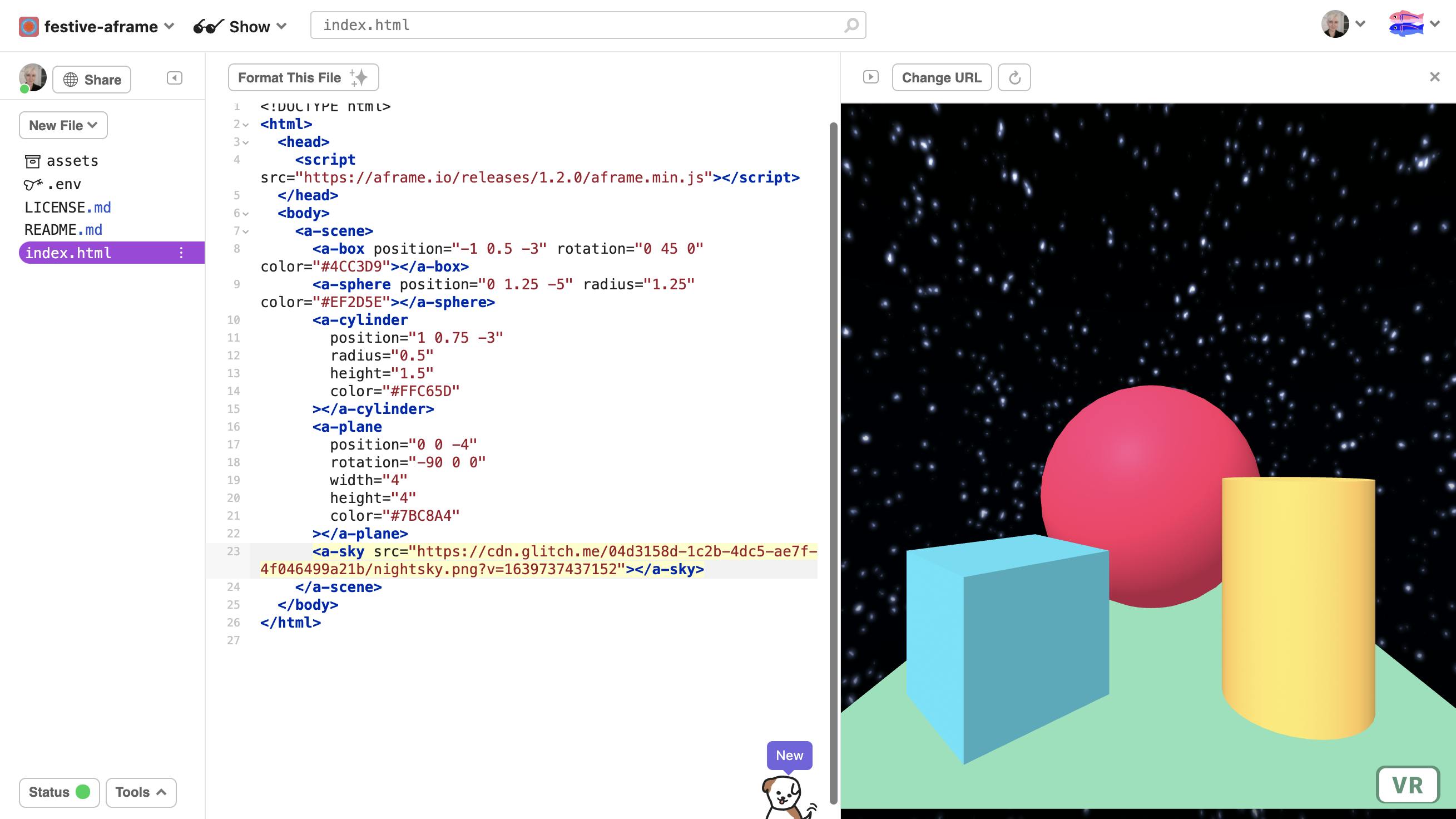Click the festive-aframe project dropdown
The width and height of the screenshot is (1456, 819).
(x=96, y=25)
